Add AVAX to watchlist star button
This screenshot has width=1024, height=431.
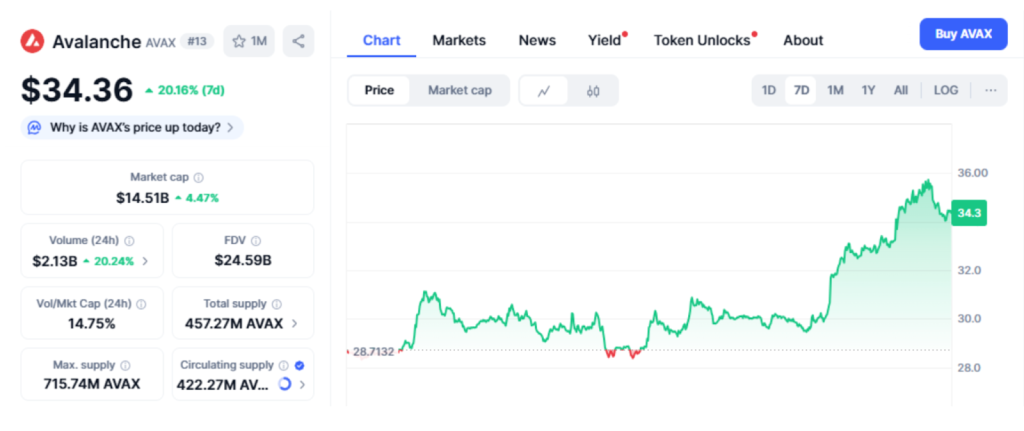click(x=249, y=41)
